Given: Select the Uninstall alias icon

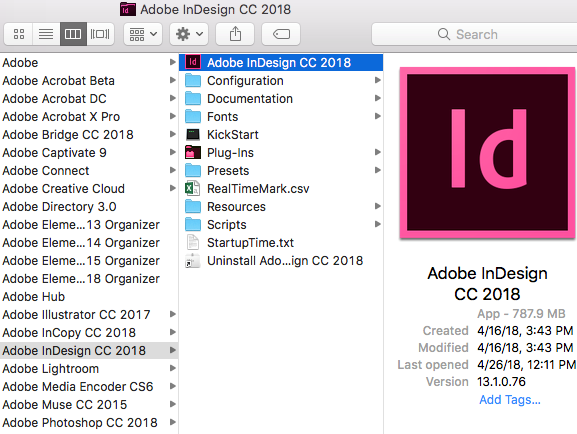Looking at the screenshot, I should tap(193, 260).
